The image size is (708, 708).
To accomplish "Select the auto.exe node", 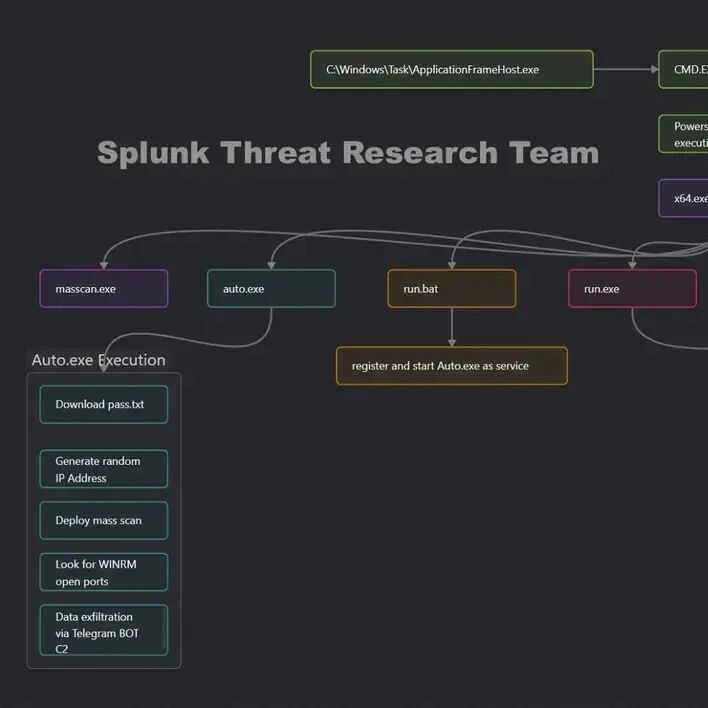I will tap(271, 289).
